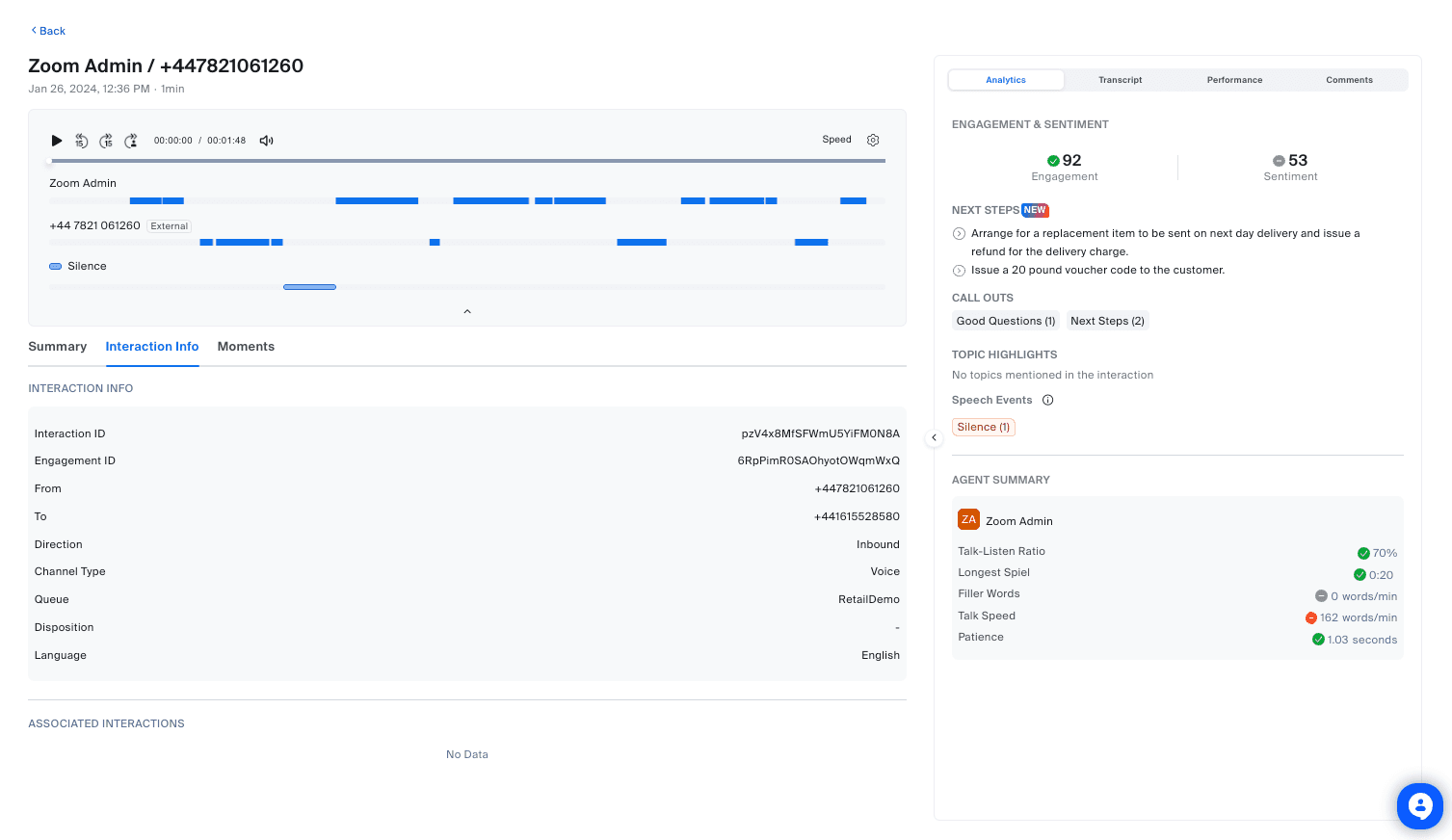The height and width of the screenshot is (840, 1452).
Task: Click arrow icon beside voucher code step
Action: 959,271
